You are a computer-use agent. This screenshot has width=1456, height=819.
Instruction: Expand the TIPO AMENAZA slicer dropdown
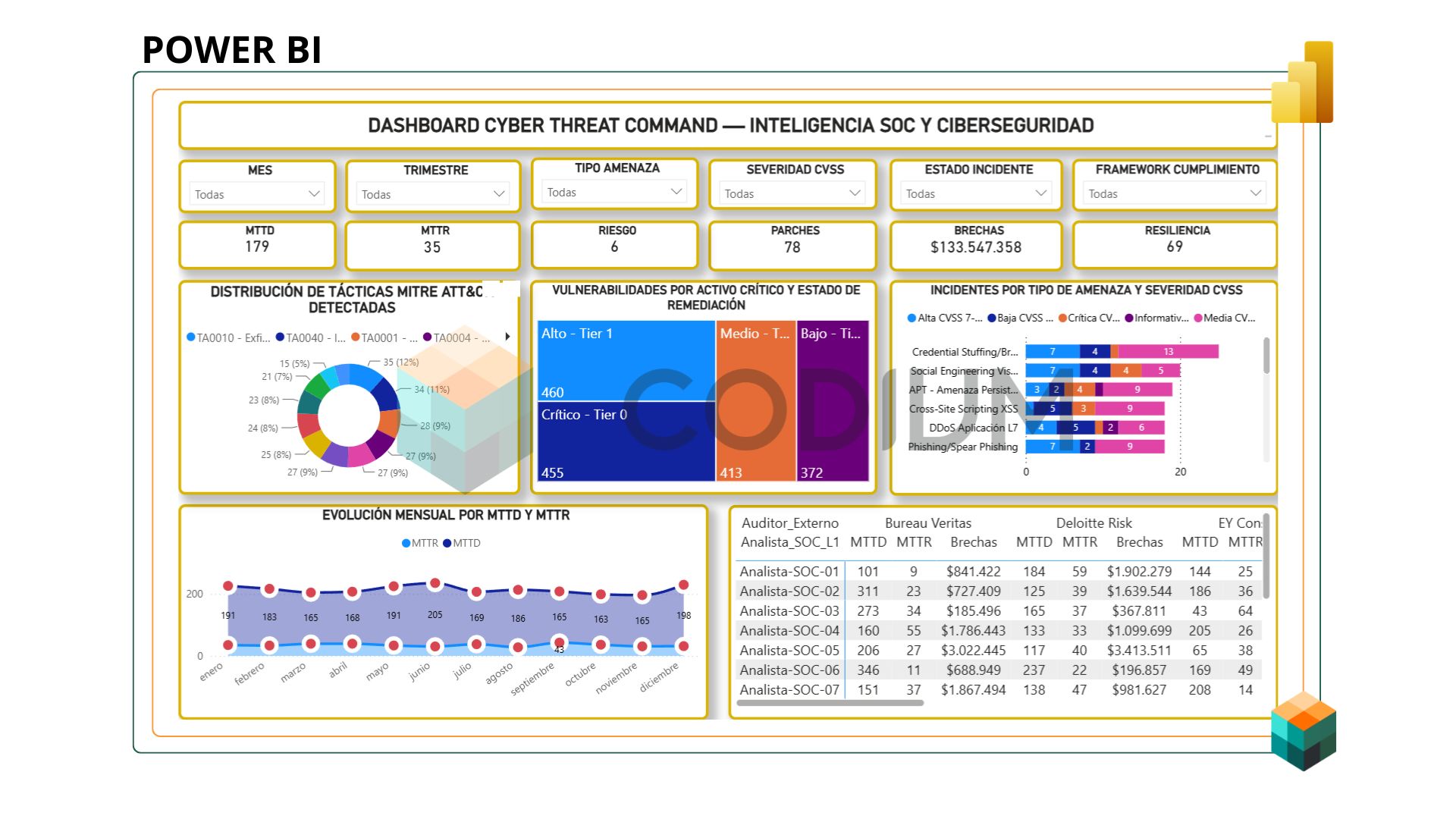coord(614,193)
